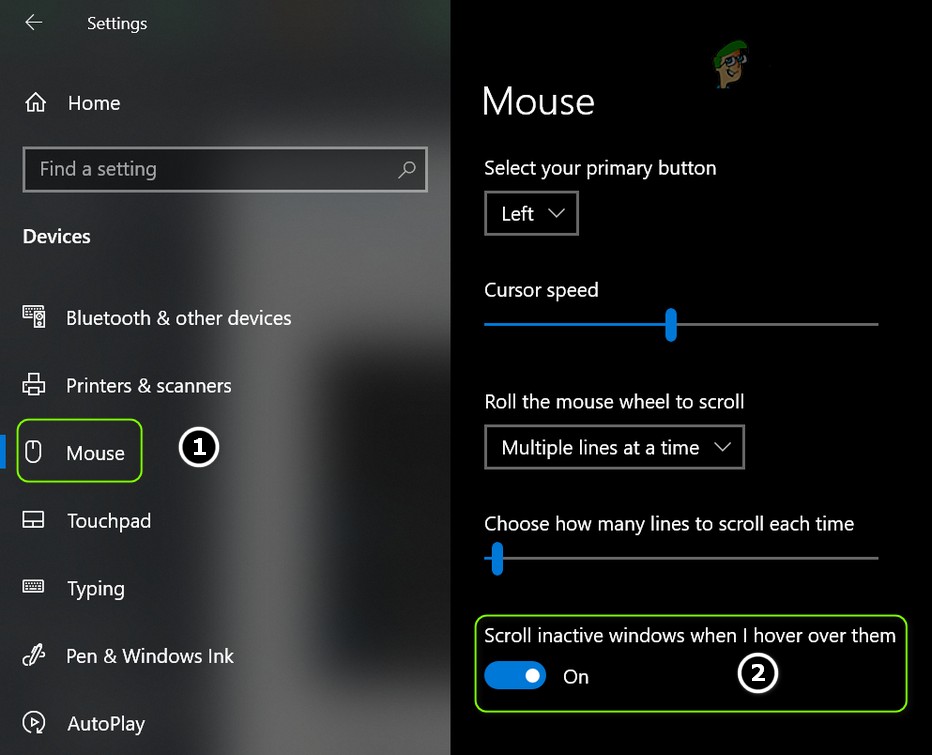
Task: Navigate back using the back button
Action: pyautogui.click(x=33, y=22)
